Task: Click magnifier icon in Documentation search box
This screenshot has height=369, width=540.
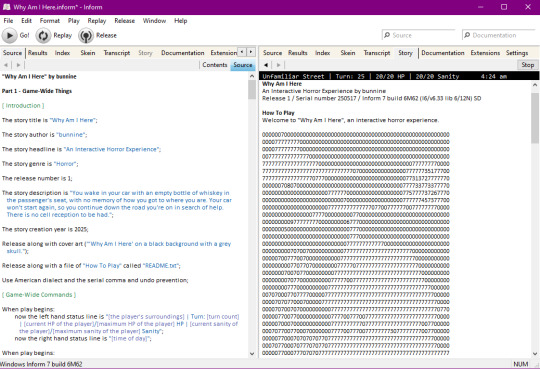Action: pyautogui.click(x=467, y=35)
